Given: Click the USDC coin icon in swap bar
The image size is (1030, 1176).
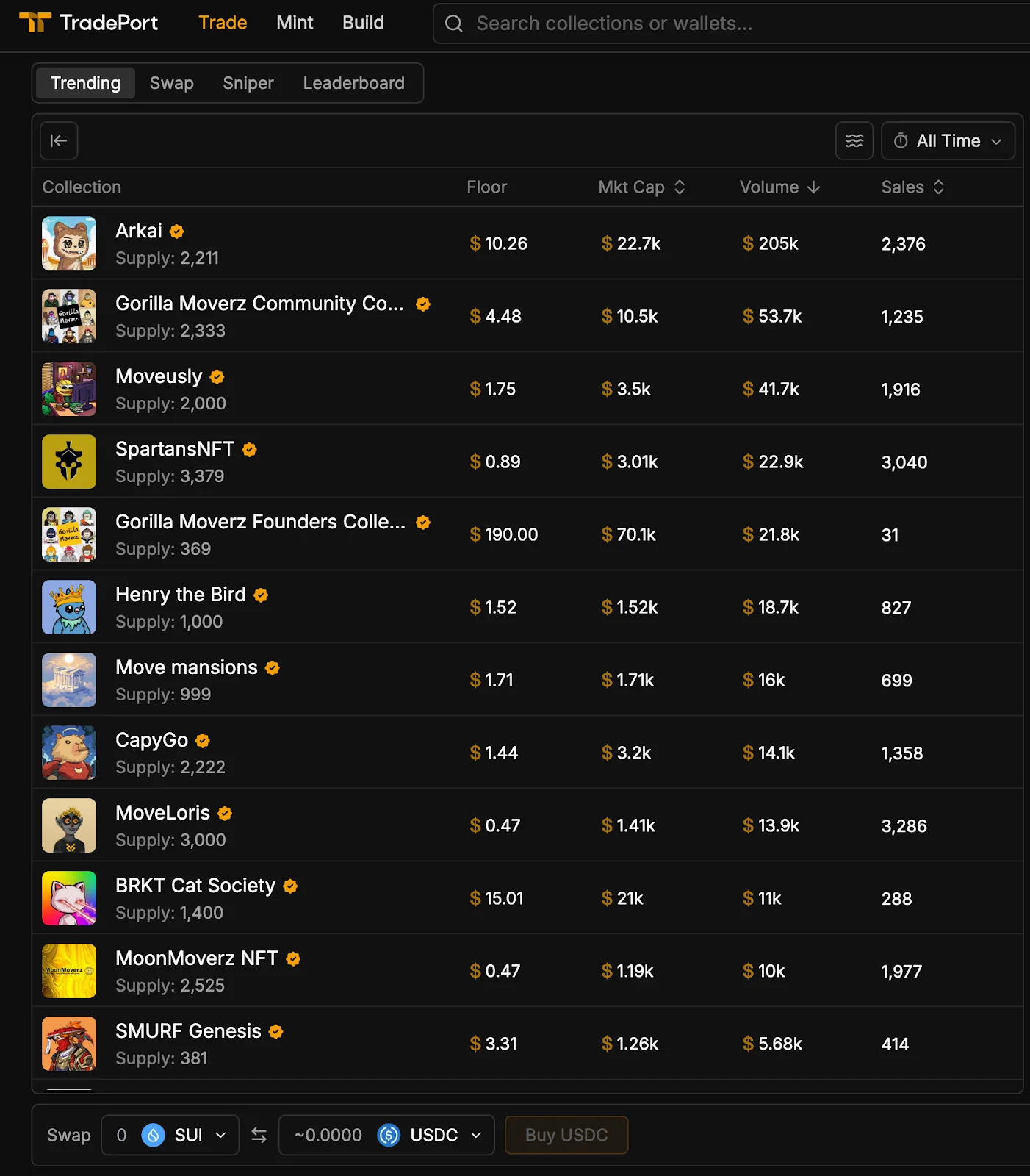Looking at the screenshot, I should click(389, 1135).
